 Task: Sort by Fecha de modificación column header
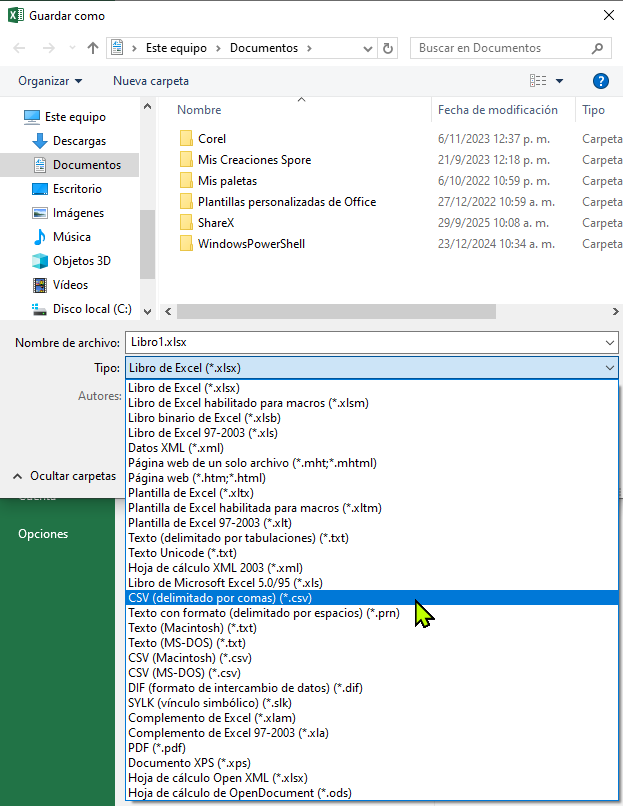click(x=497, y=110)
